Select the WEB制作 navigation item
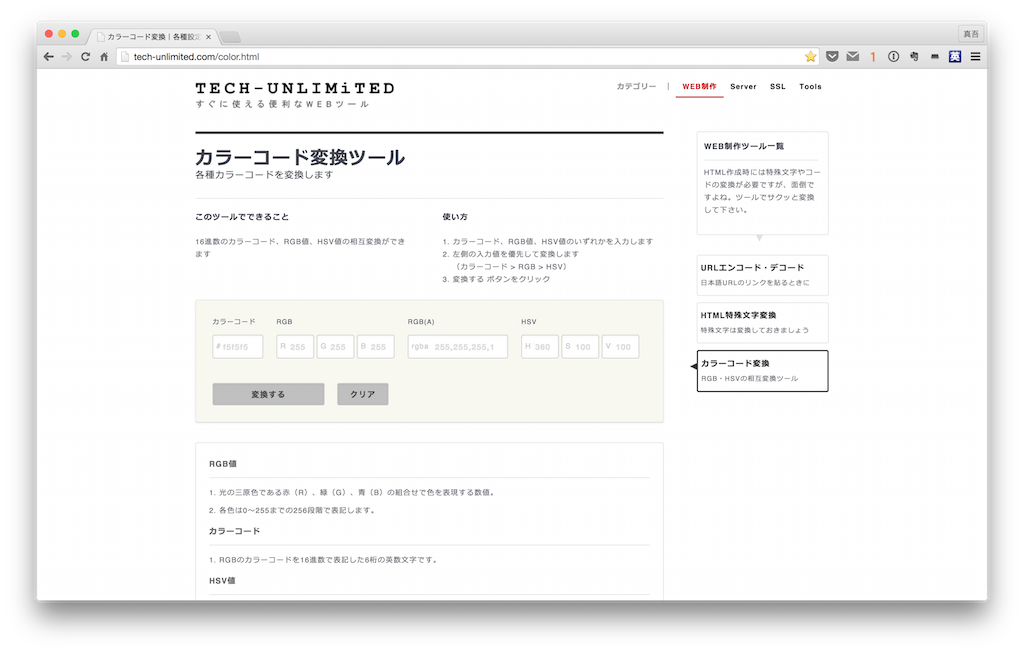This screenshot has width=1024, height=653. pyautogui.click(x=699, y=87)
